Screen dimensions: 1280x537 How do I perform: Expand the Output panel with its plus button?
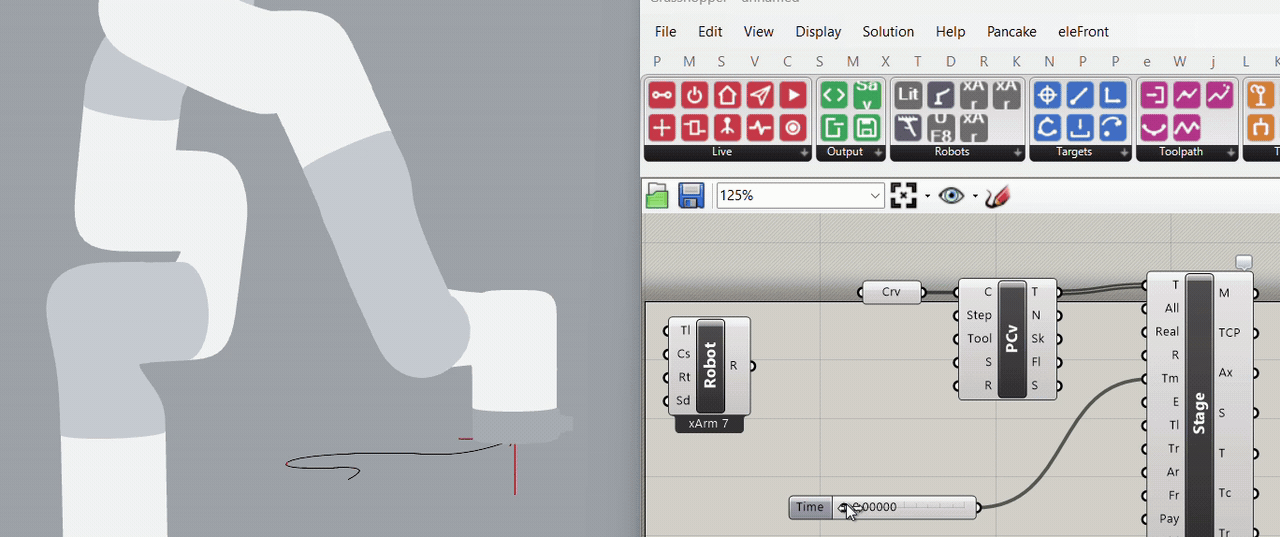[879, 153]
